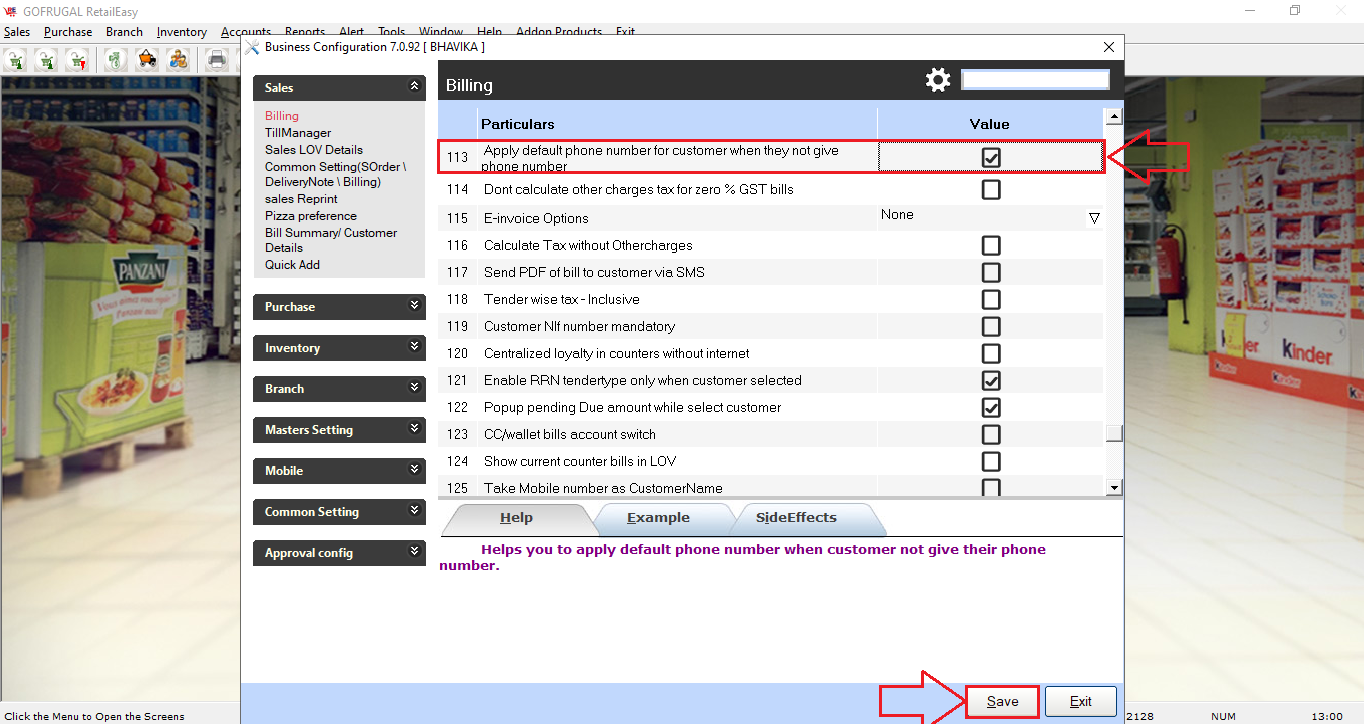
Task: Click the status bar message "Click the Menu to Open the Screens"
Action: click(x=95, y=716)
